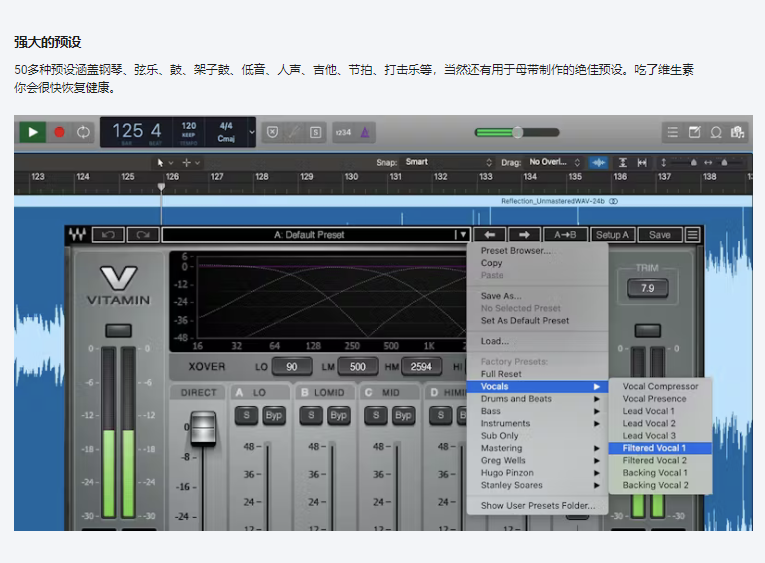Image resolution: width=765 pixels, height=563 pixels.
Task: Toggle the blue waveform zoom button
Action: (599, 162)
